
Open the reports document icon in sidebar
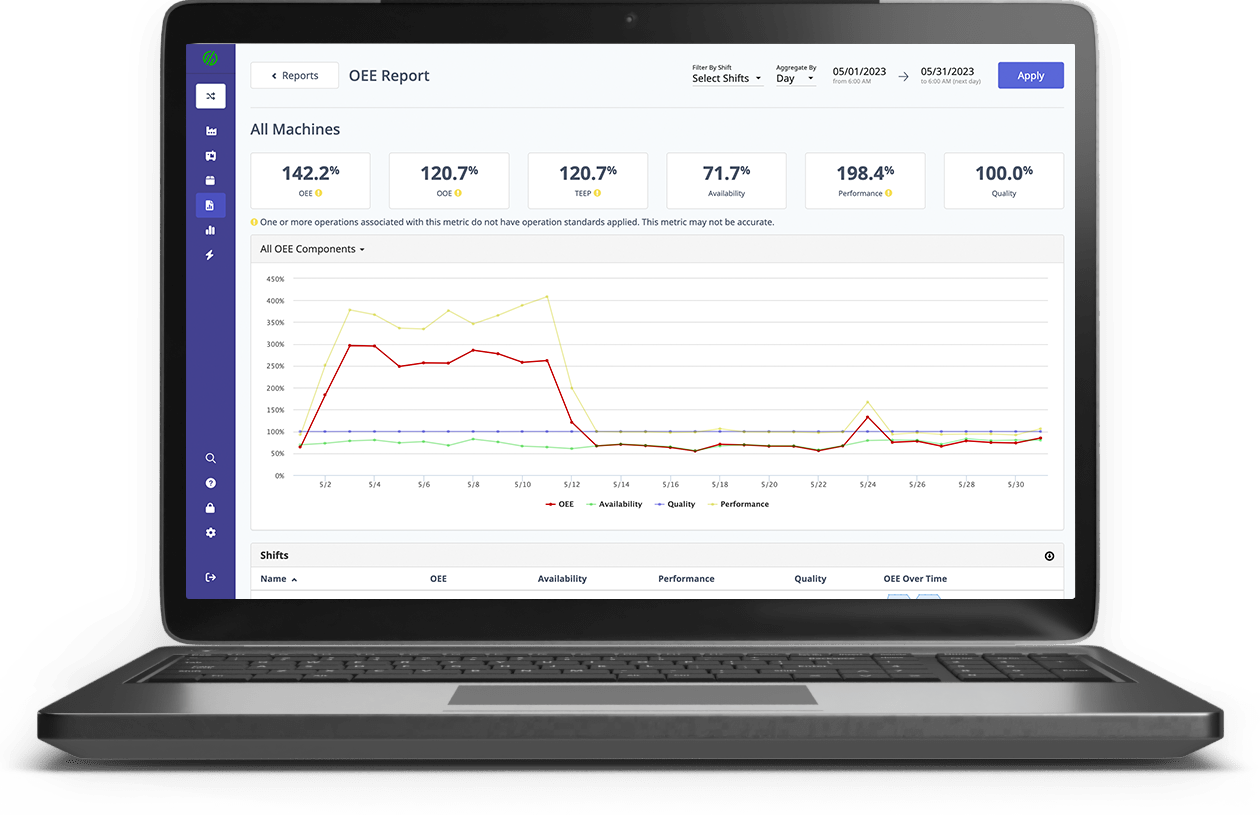coord(210,204)
